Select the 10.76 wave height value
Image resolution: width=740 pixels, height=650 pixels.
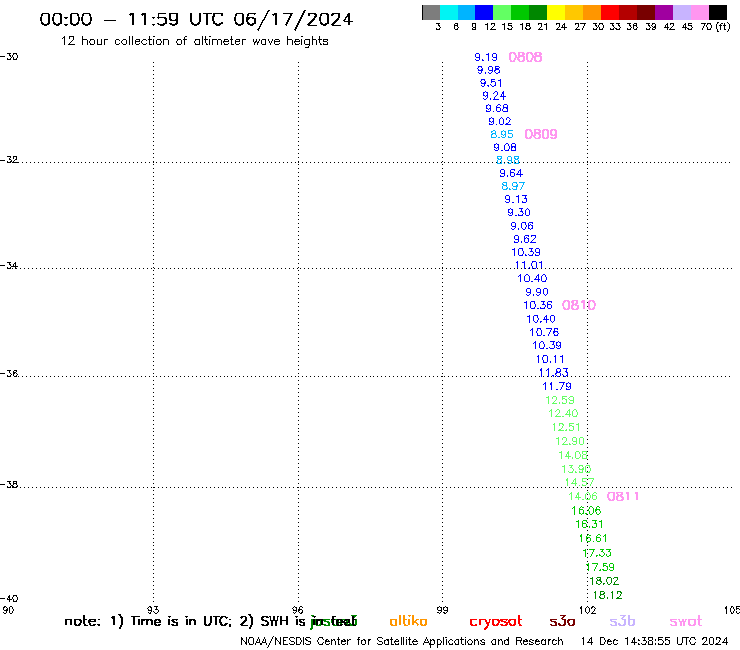(x=544, y=332)
